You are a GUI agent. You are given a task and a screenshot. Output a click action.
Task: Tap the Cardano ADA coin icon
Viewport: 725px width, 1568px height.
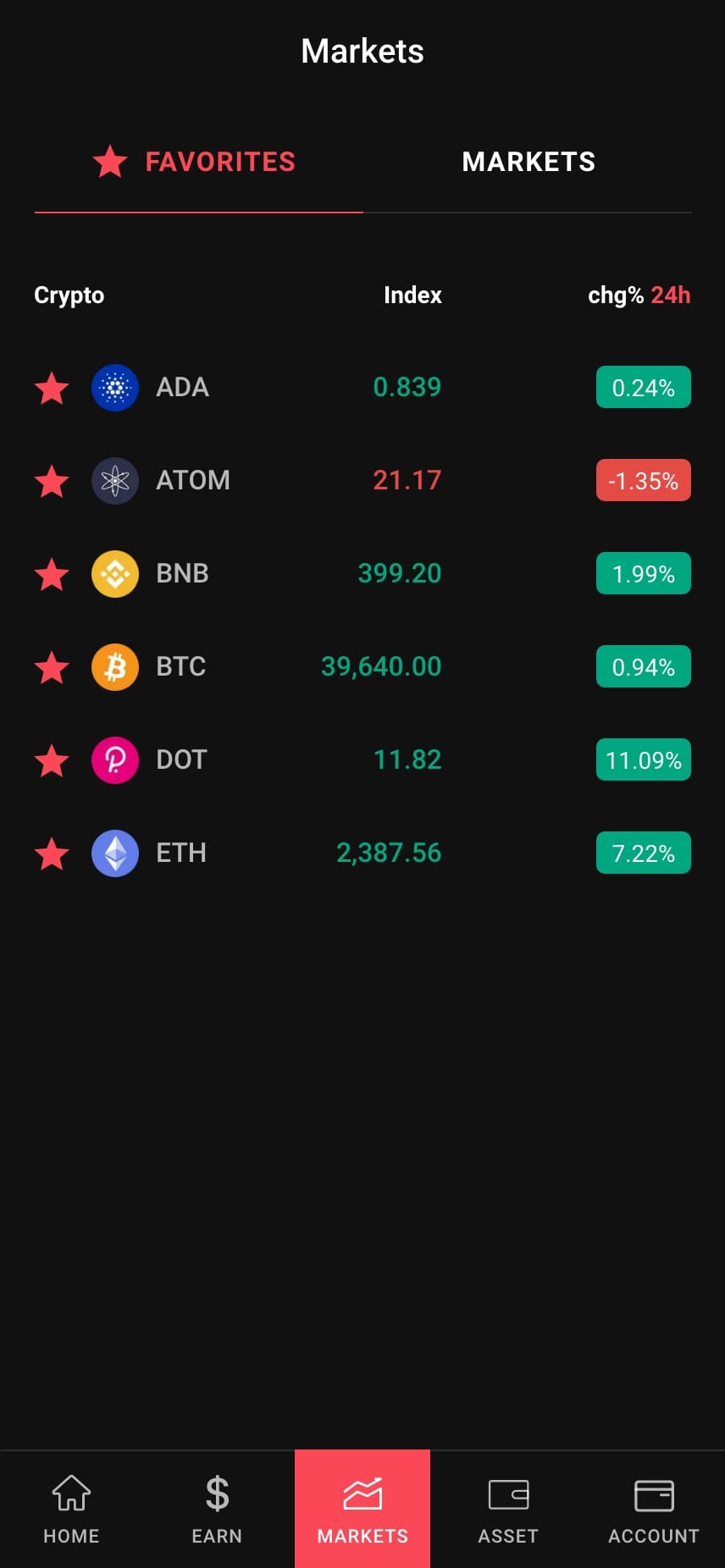click(115, 388)
